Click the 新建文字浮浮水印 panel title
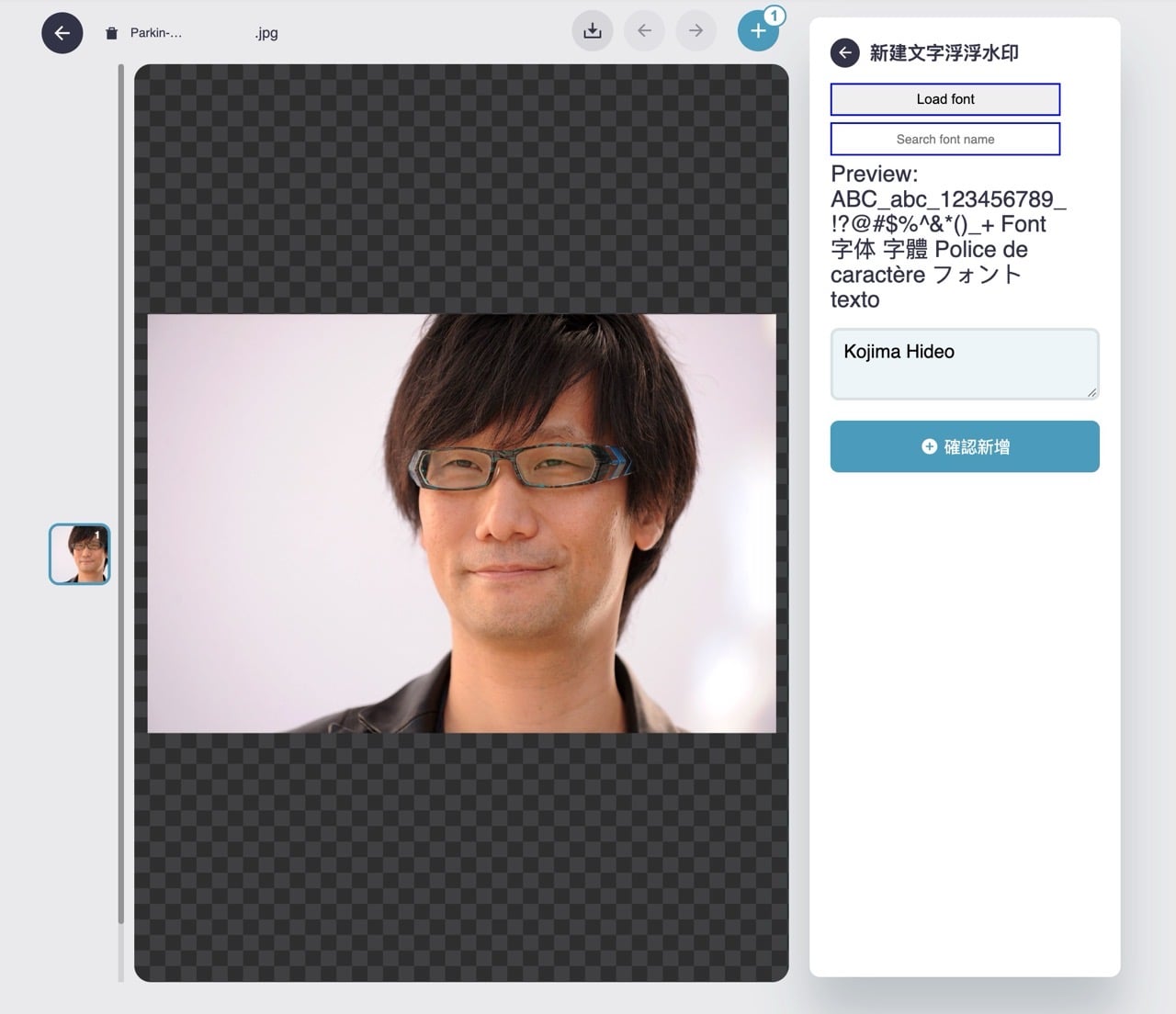The width and height of the screenshot is (1176, 1014). click(944, 53)
